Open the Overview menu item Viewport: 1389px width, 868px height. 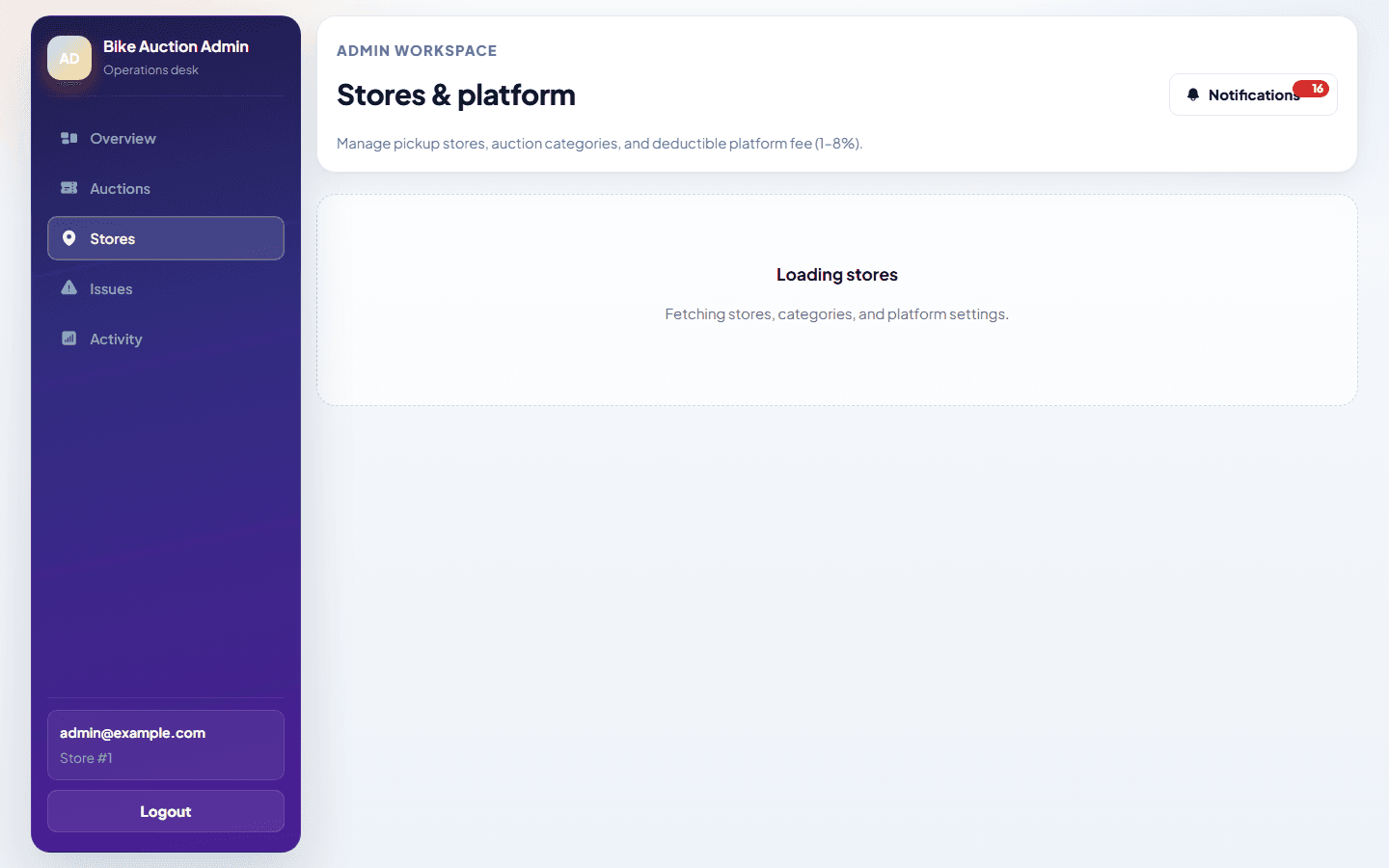tap(166, 138)
